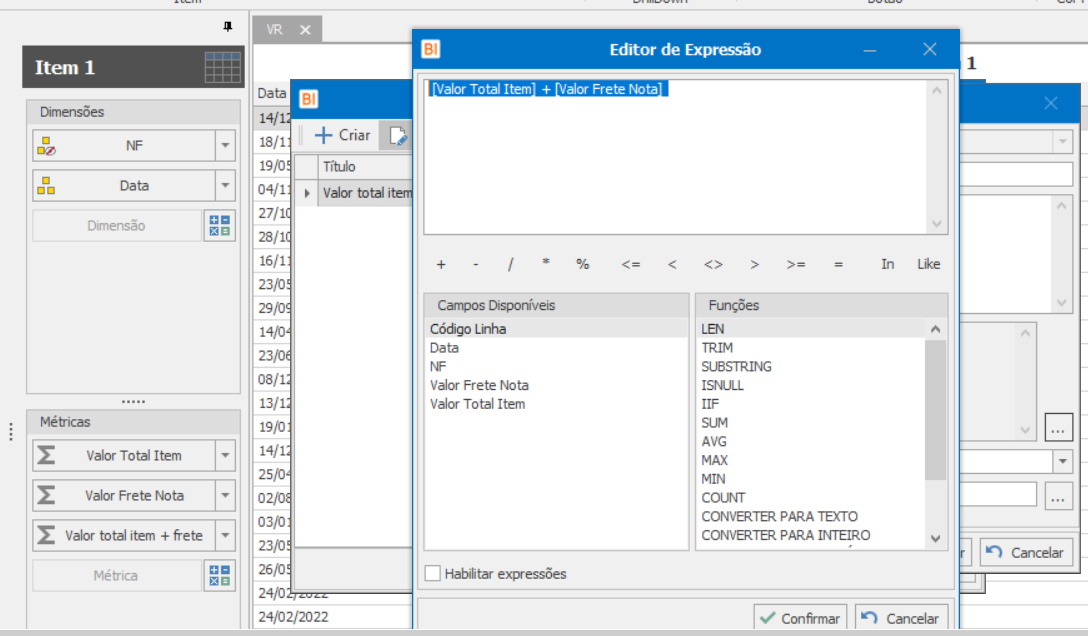
Task: Click sigma icon of Valor total item + frete
Action: tap(46, 535)
